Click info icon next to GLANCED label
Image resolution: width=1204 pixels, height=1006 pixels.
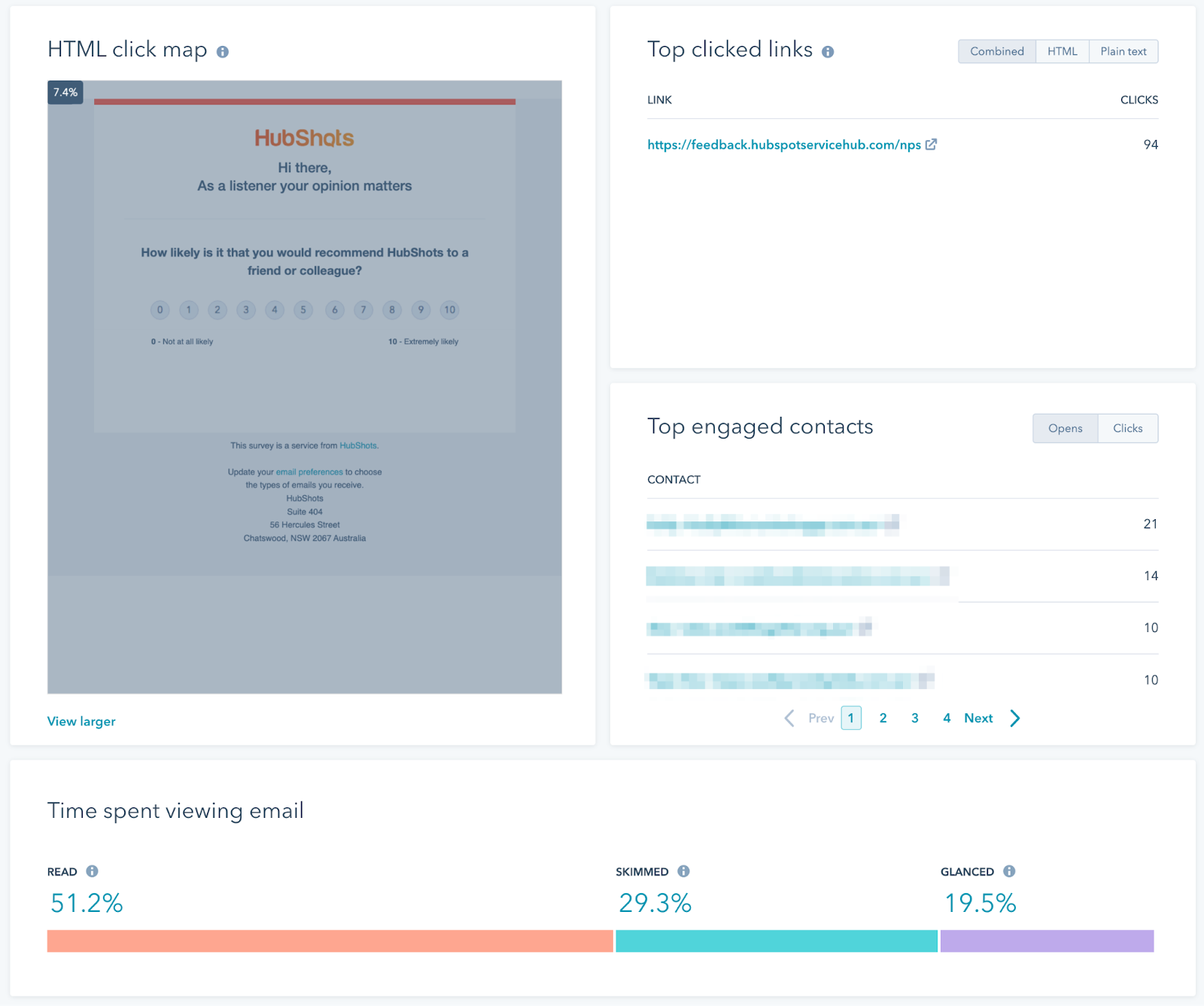pyautogui.click(x=1009, y=871)
